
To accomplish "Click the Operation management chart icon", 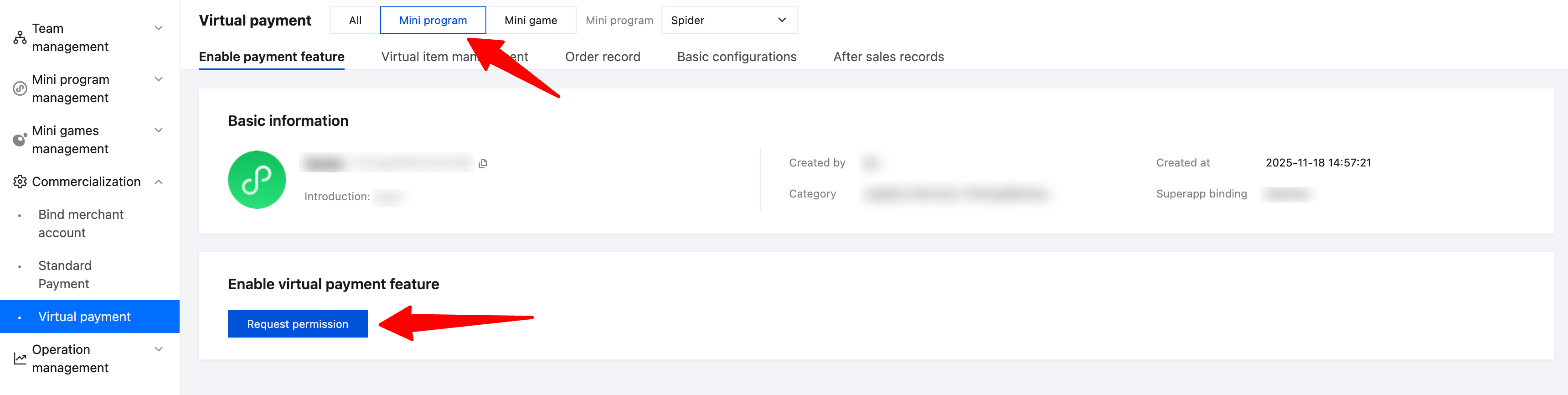I will coord(20,359).
